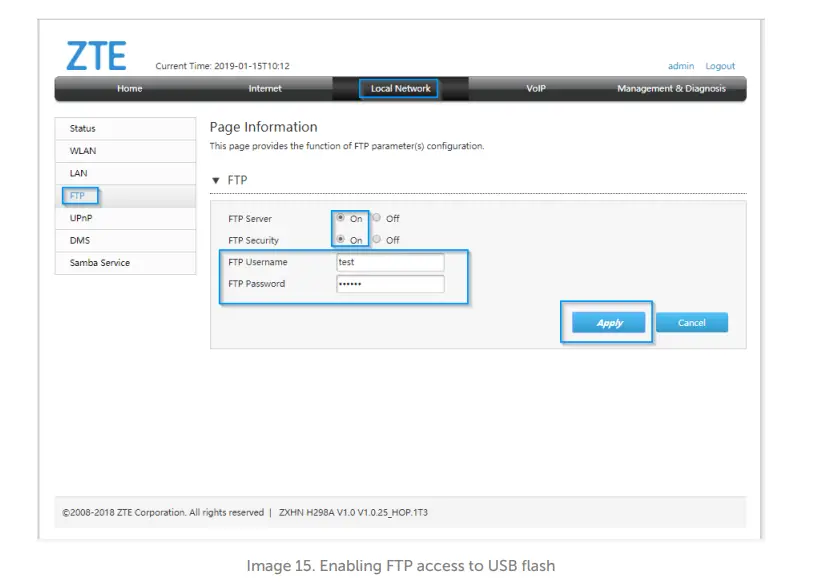Click the FTP Username input field
This screenshot has width=832, height=585.
point(390,261)
